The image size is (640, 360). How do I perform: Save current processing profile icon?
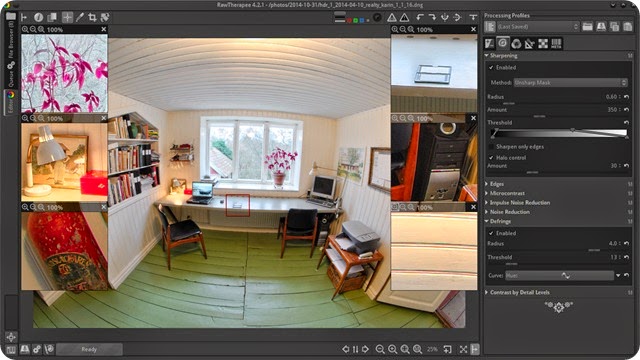tap(601, 27)
